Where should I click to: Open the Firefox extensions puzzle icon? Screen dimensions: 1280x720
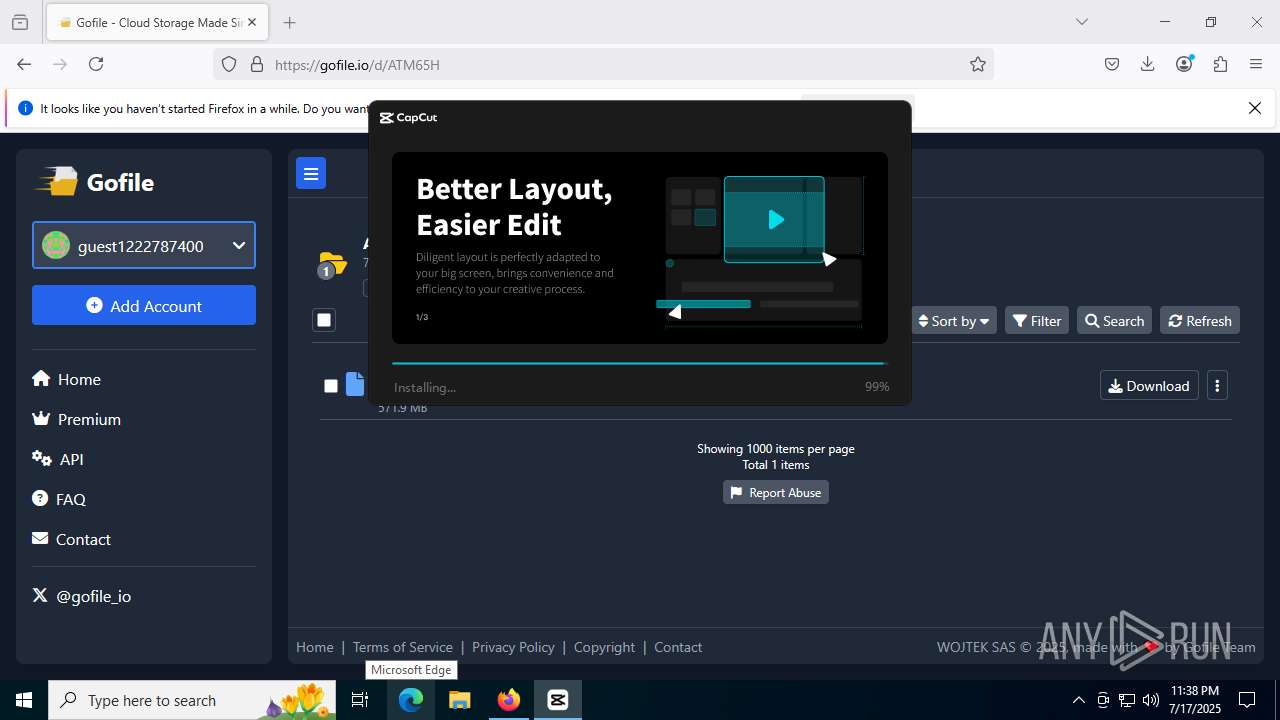pyautogui.click(x=1220, y=64)
